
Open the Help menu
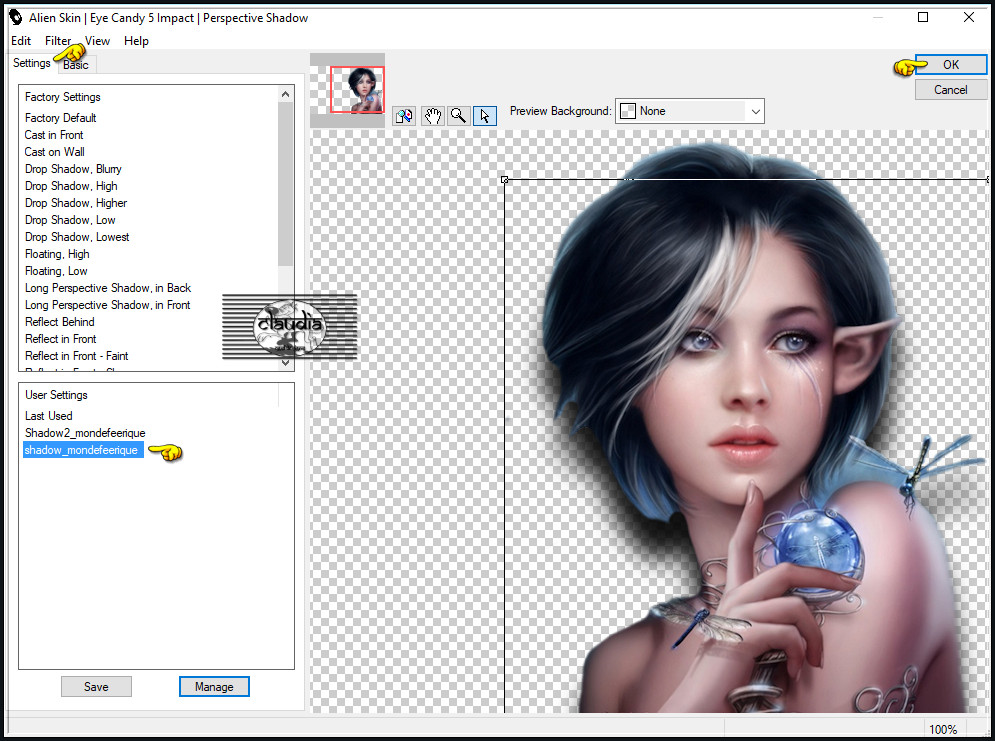(136, 41)
